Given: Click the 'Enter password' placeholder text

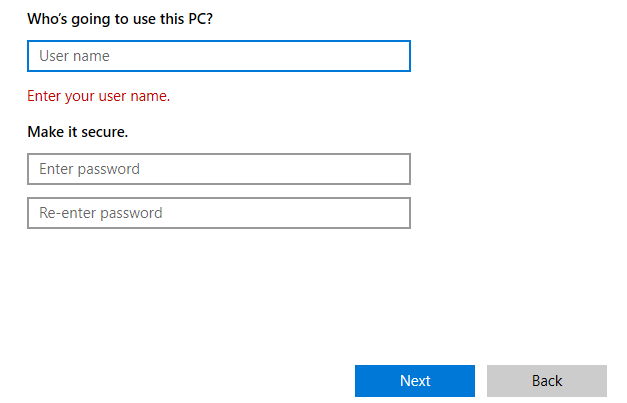Looking at the screenshot, I should [x=89, y=169].
